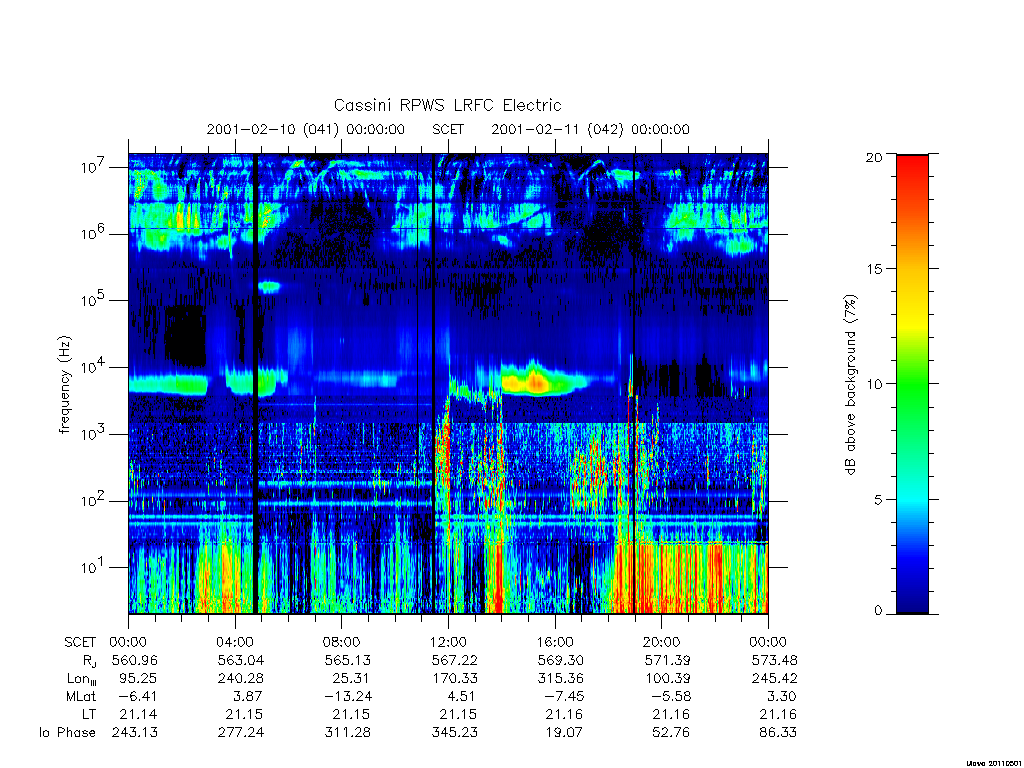Image resolution: width=1024 pixels, height=768 pixels.
Task: Click the 10^4 frequency tick label
Action: coord(94,367)
